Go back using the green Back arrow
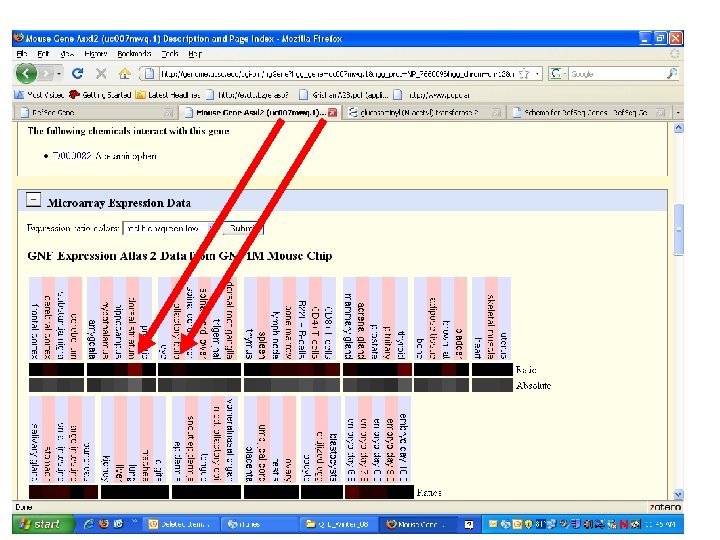The width and height of the screenshot is (720, 540). click(x=26, y=73)
